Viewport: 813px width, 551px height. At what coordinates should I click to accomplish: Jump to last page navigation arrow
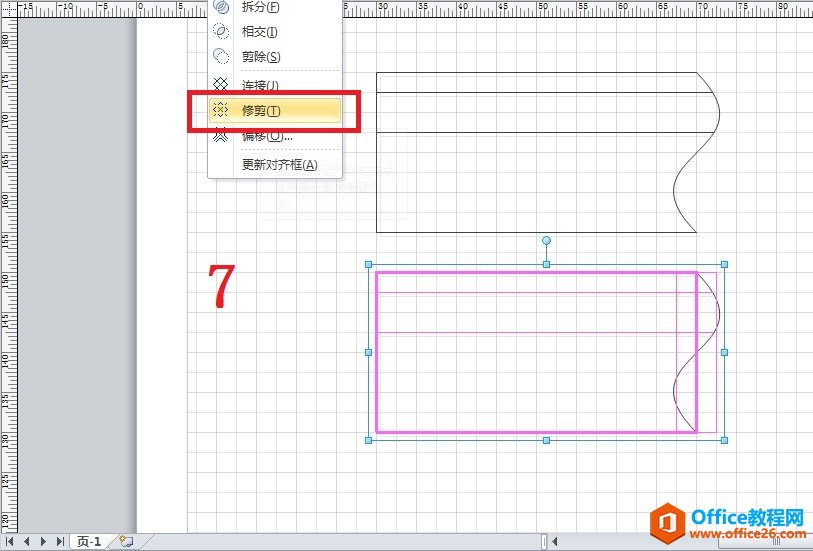pos(60,542)
